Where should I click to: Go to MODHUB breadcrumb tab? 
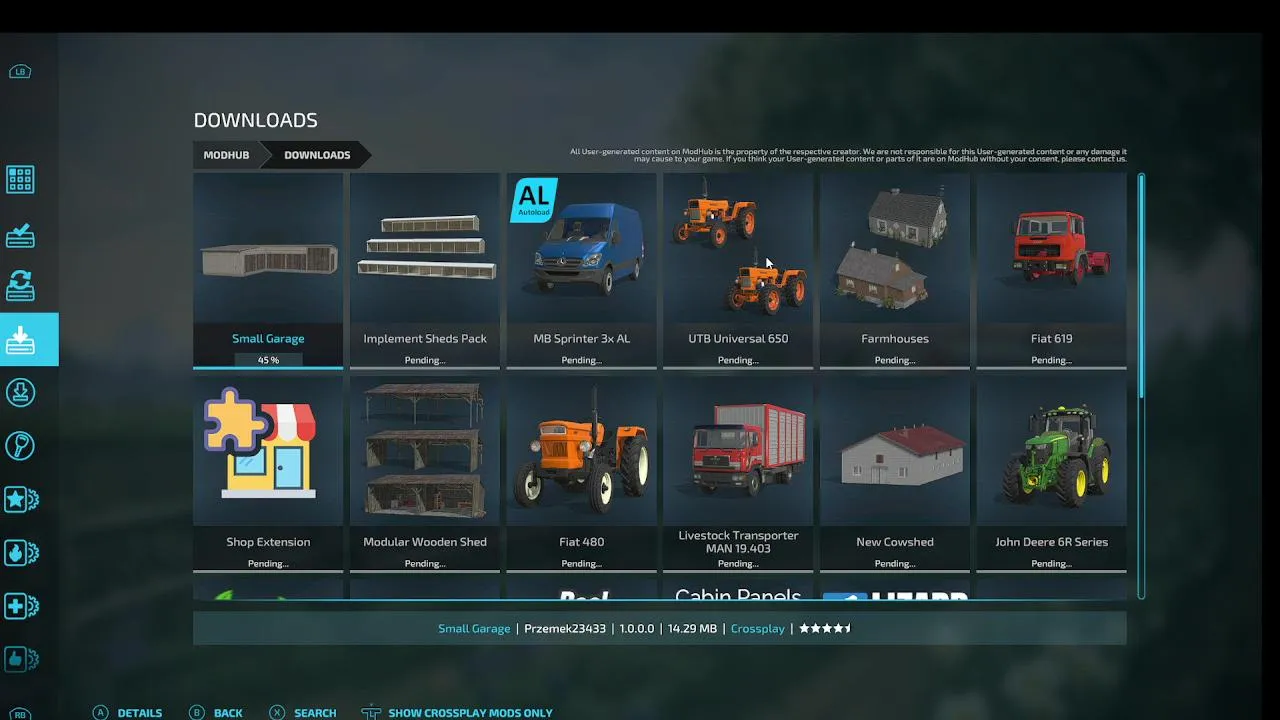pos(226,155)
